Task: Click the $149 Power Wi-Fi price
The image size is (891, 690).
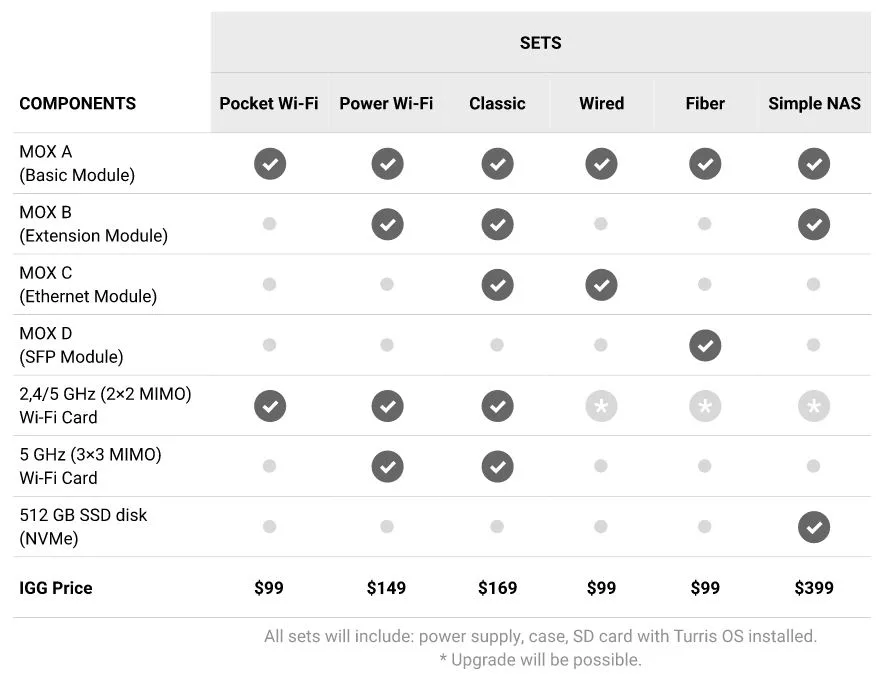Action: point(386,588)
